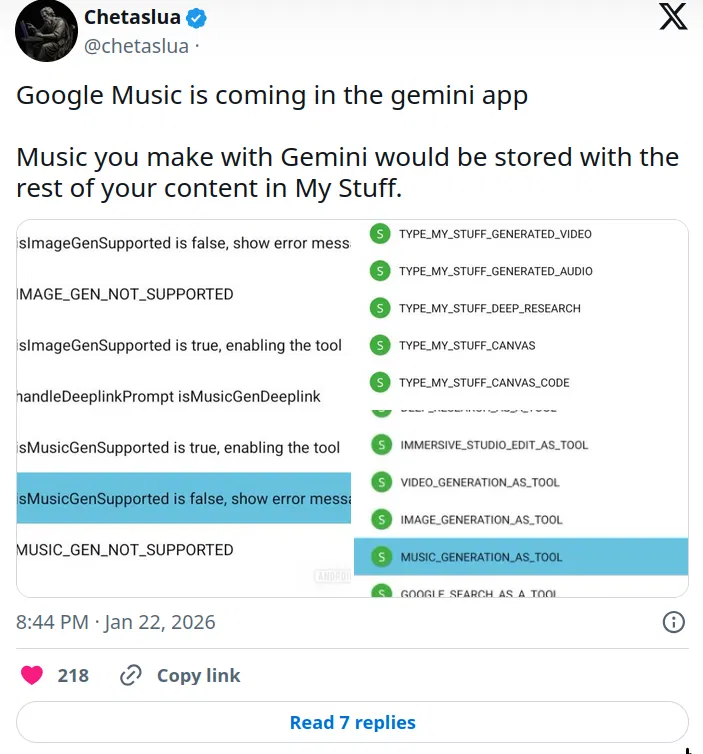Screen dimensions: 703x754
Task: Click green icon beside TYPE_MY_STUFF_DEEP_RESEARCH
Action: click(380, 308)
